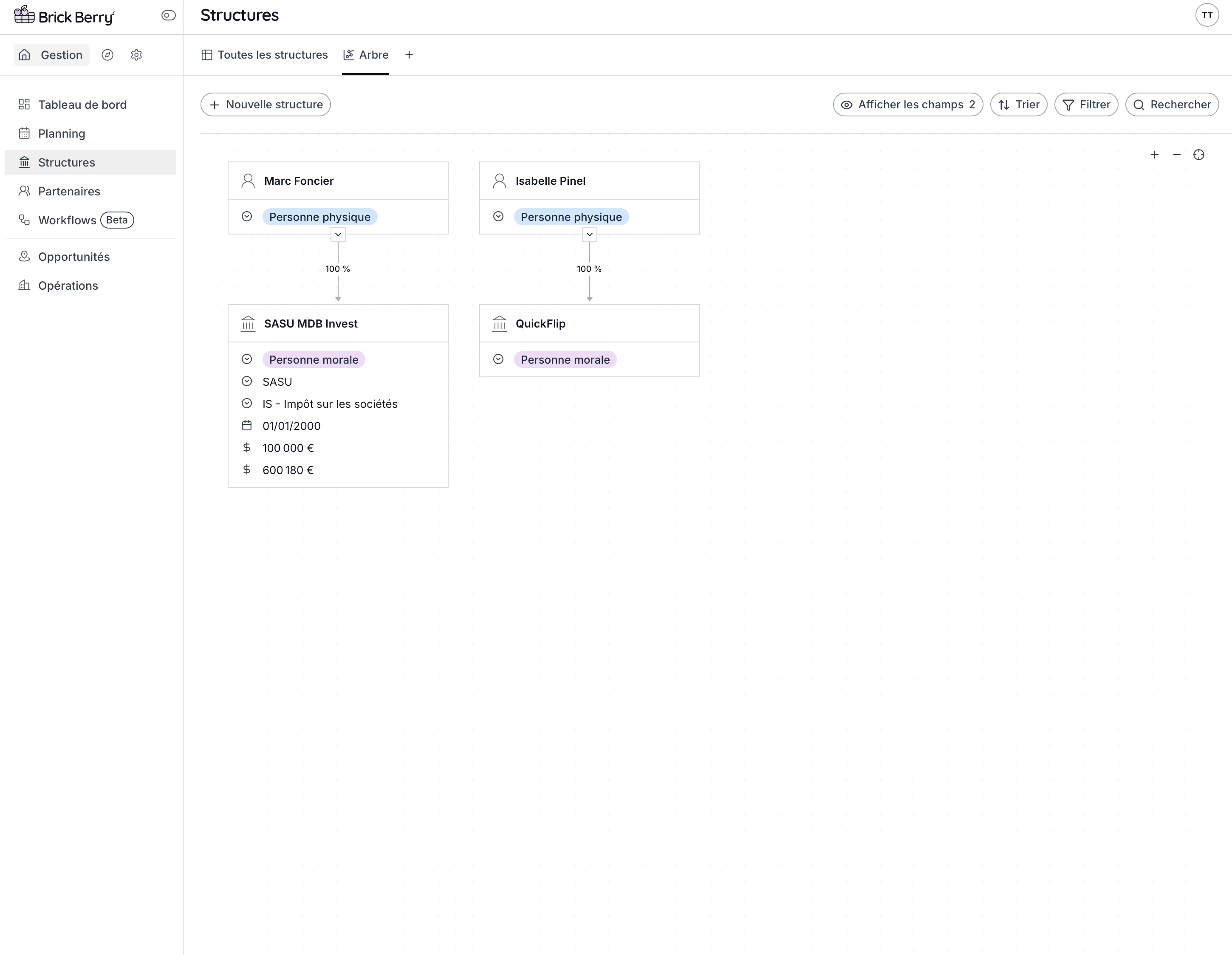This screenshot has width=1232, height=955.
Task: Click the SASU legal form value
Action: point(277,382)
